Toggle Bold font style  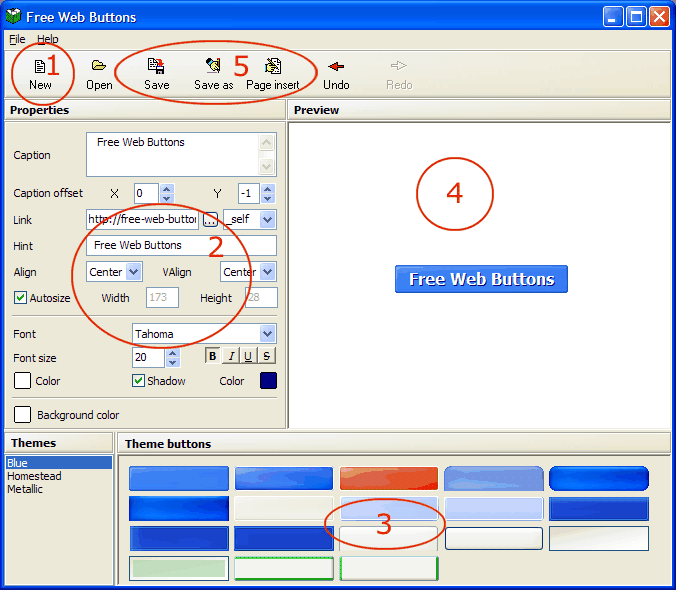(x=213, y=356)
